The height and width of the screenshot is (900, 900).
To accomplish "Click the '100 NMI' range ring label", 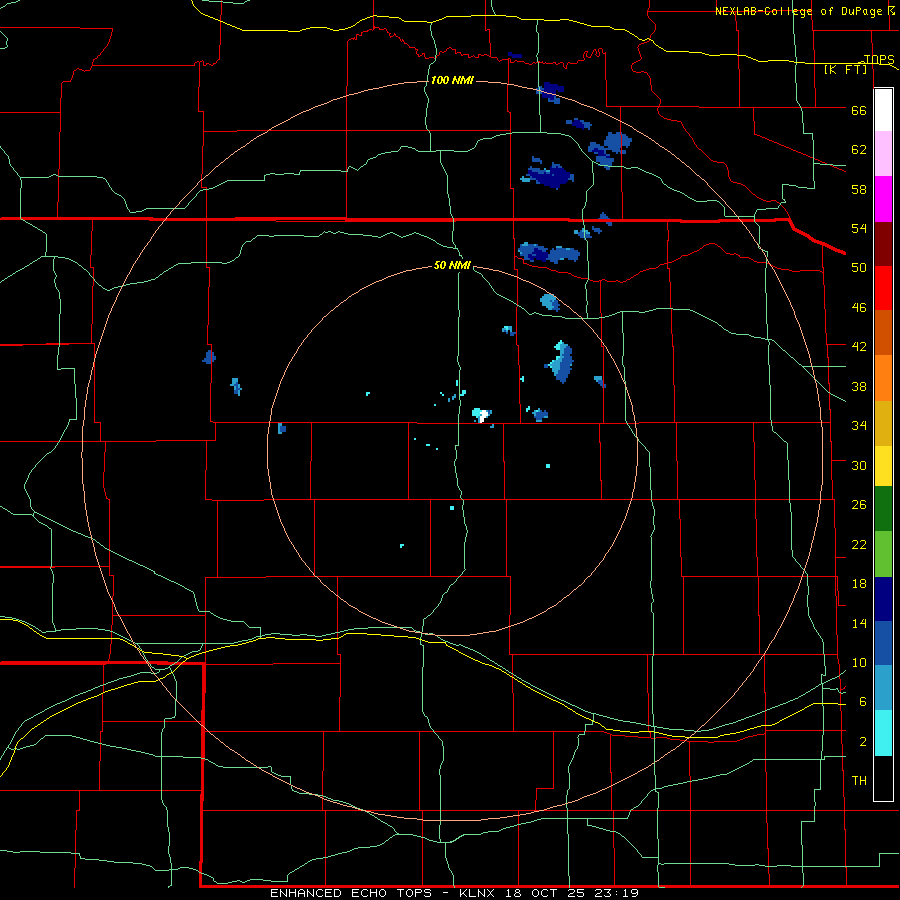I will pos(452,80).
